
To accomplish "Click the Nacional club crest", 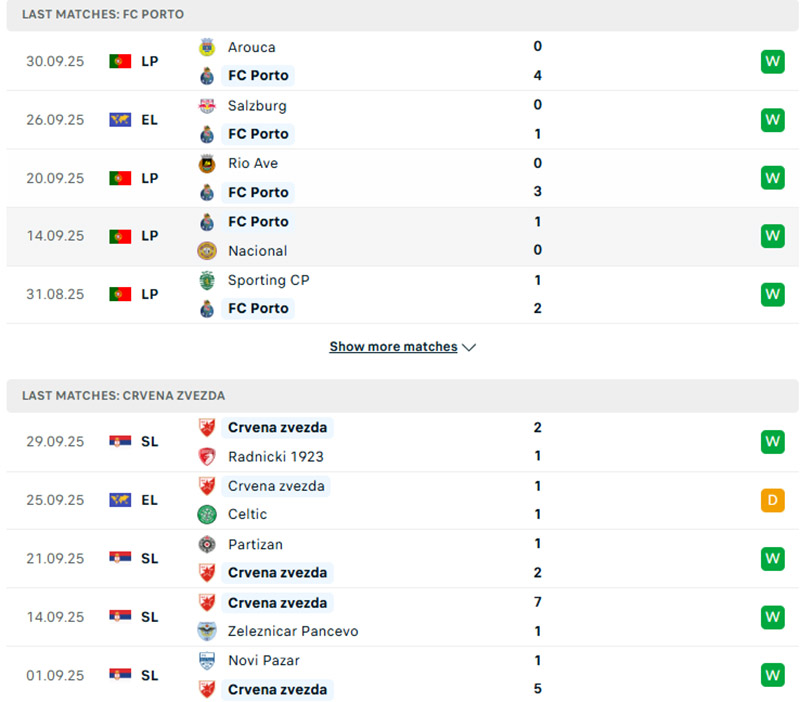I will [207, 251].
